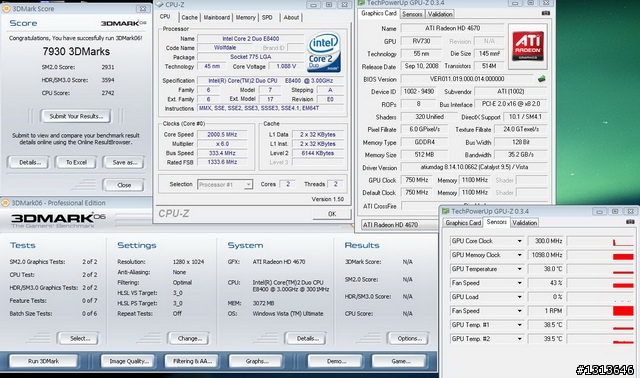
Task: Click the 3DMark06 Professional Edition title icon
Action: (x=5, y=203)
